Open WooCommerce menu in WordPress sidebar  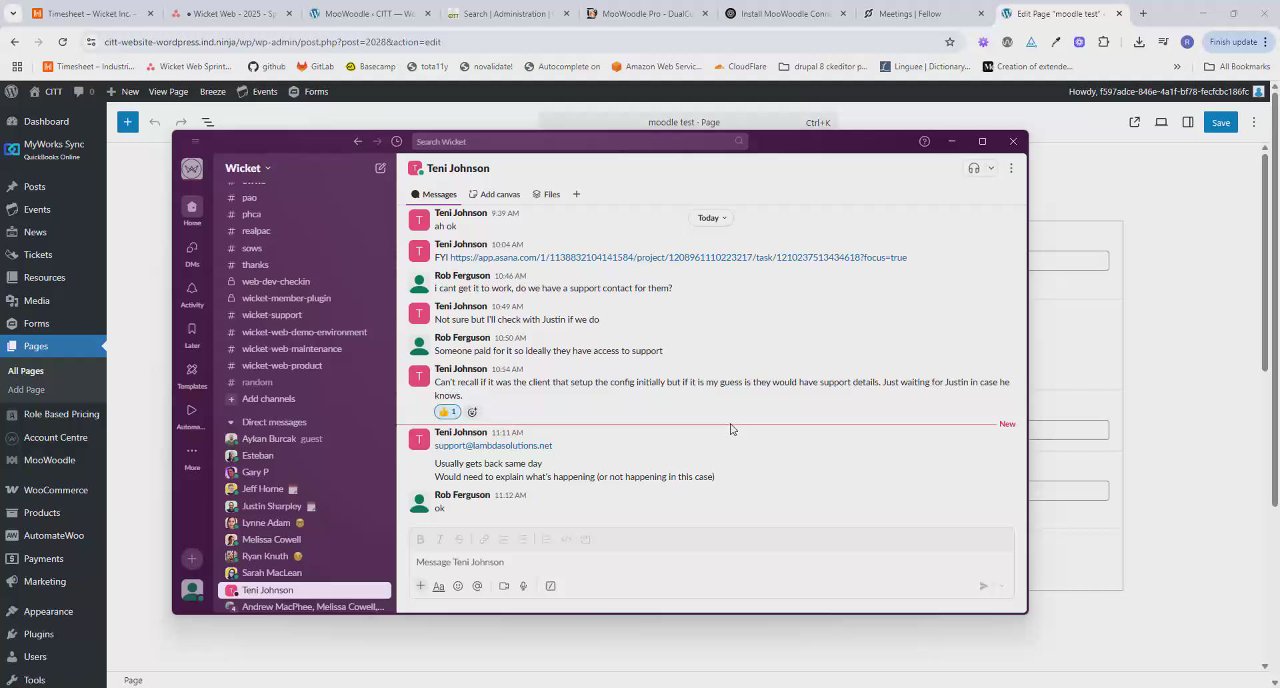point(53,490)
